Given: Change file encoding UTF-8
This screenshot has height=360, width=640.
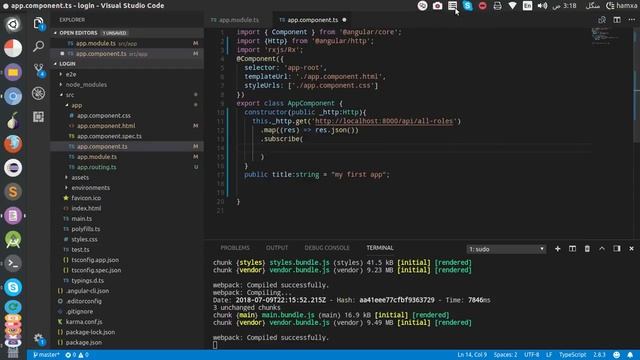Looking at the screenshot, I should (x=531, y=355).
